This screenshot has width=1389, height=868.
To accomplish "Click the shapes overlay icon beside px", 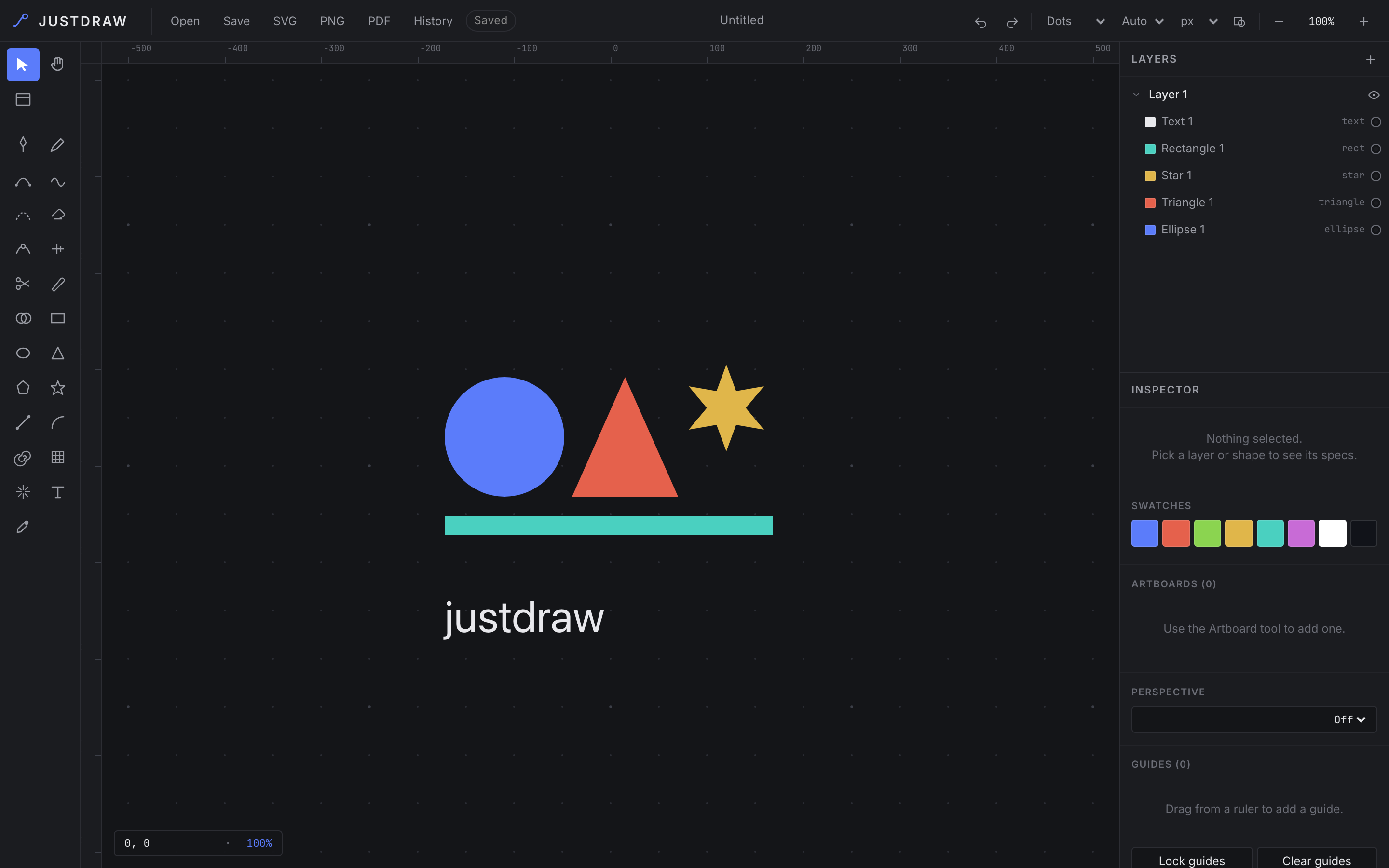I will pos(1239,22).
